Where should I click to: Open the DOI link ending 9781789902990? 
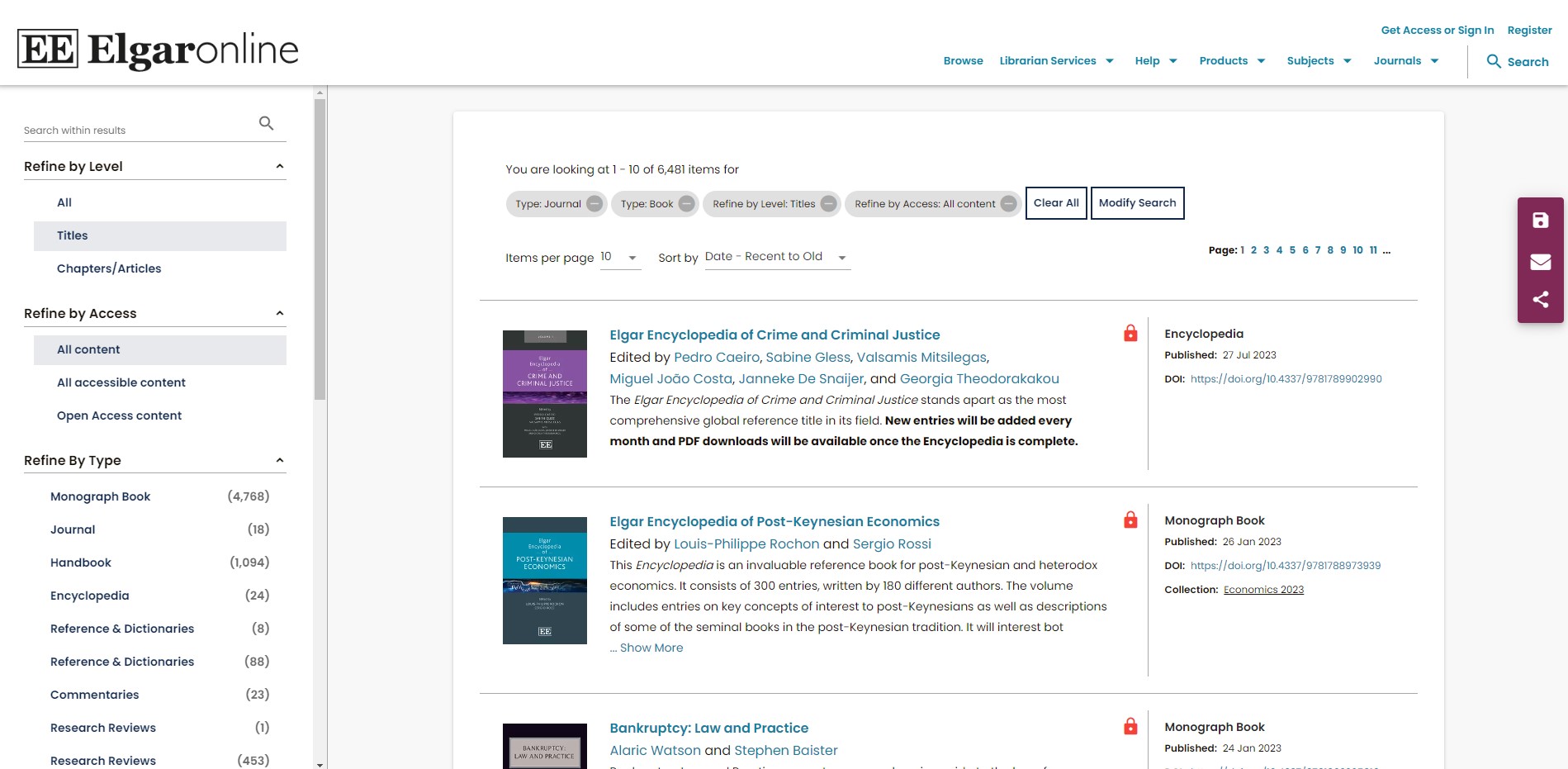click(x=1286, y=379)
